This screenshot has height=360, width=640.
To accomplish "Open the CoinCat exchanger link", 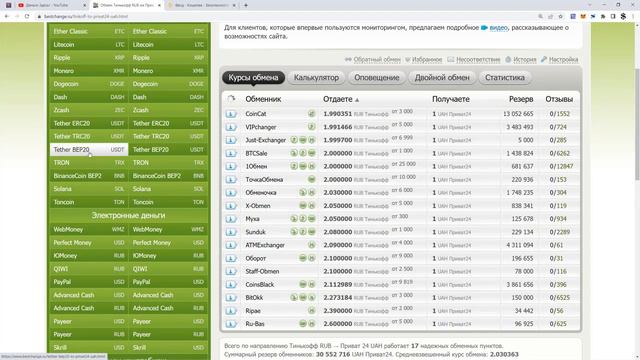I will click(256, 114).
